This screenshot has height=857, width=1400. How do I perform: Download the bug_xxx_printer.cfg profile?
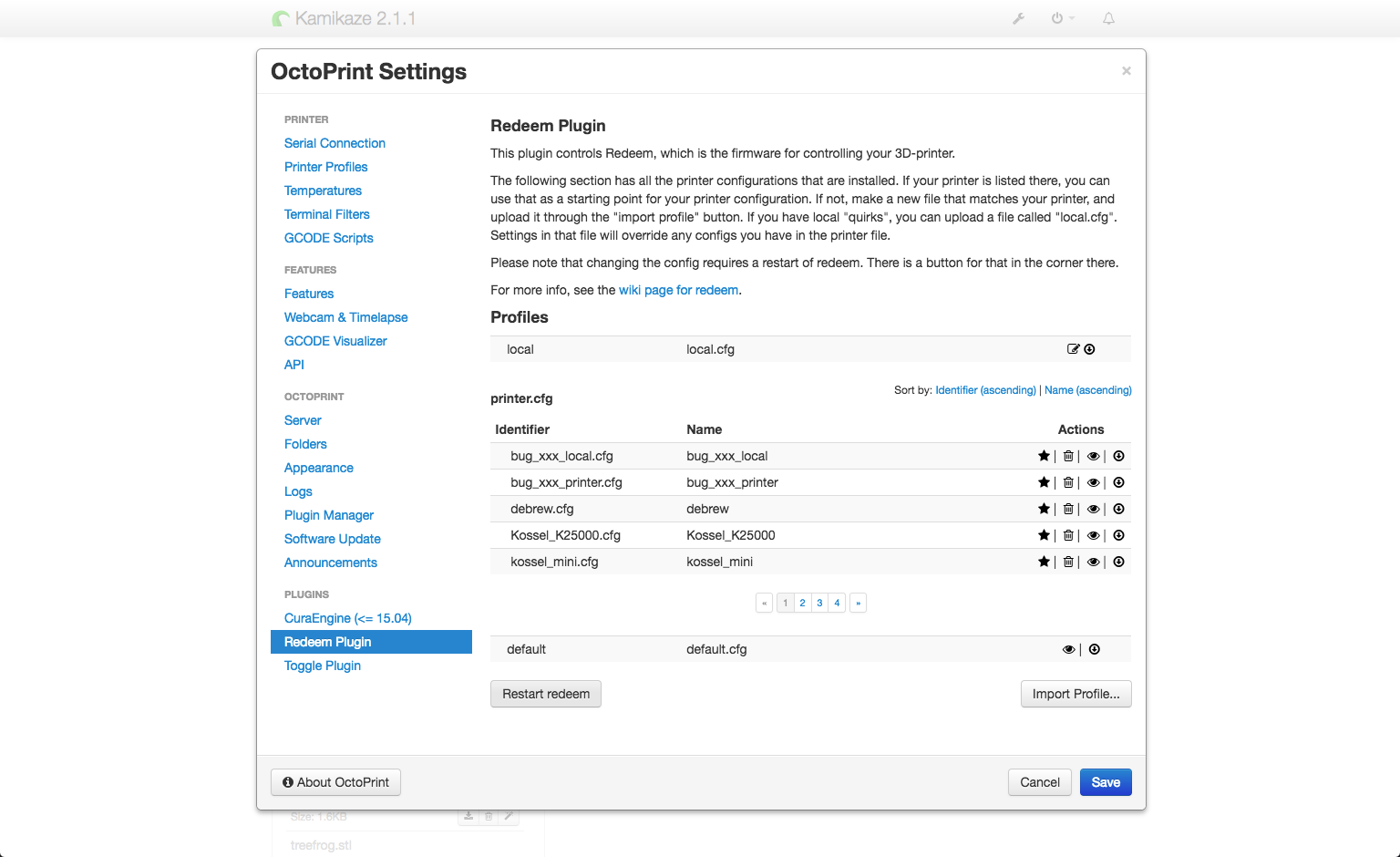click(x=1118, y=482)
